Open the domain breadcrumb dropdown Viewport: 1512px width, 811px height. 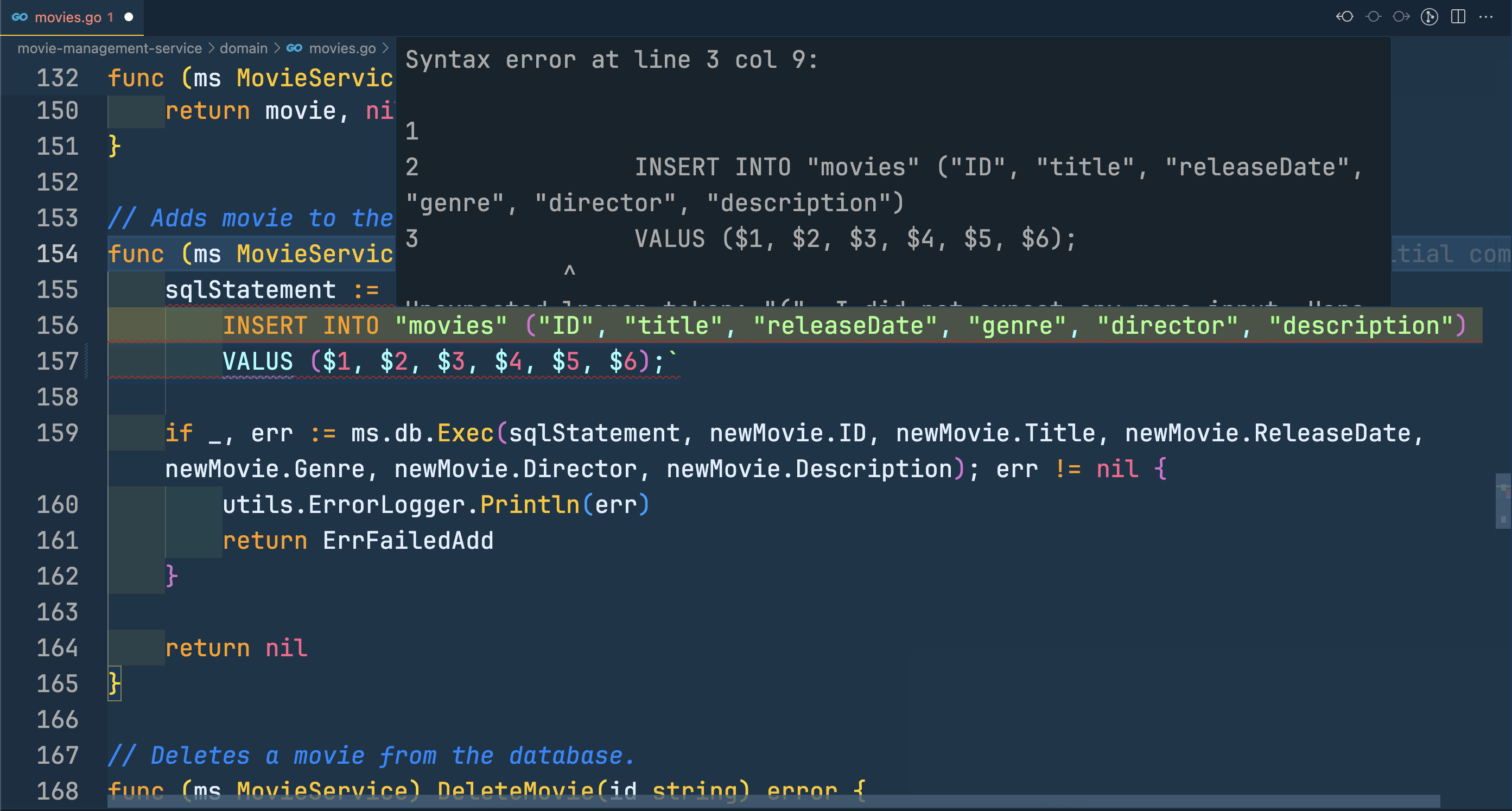(243, 48)
